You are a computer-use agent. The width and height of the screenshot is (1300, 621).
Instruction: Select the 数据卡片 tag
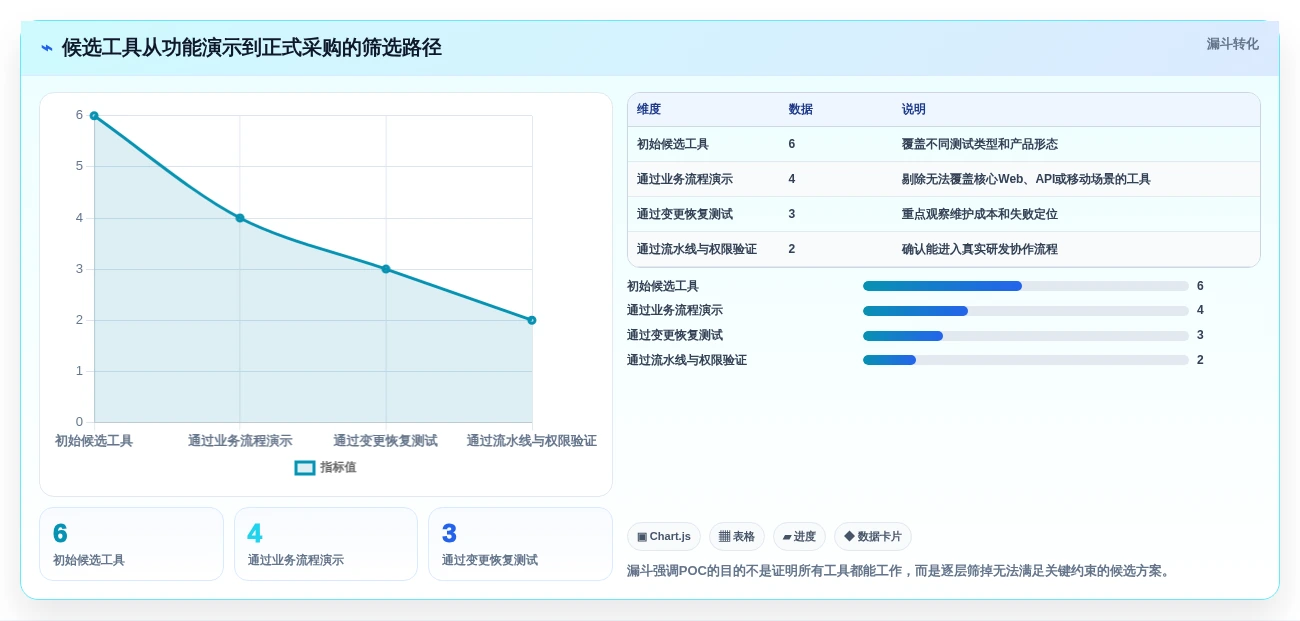[x=873, y=537]
